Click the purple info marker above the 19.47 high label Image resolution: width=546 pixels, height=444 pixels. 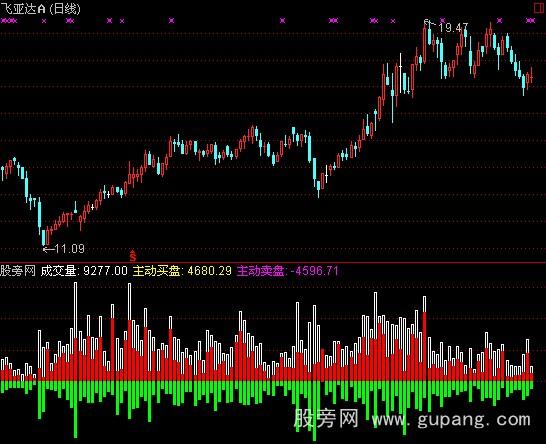click(x=442, y=20)
